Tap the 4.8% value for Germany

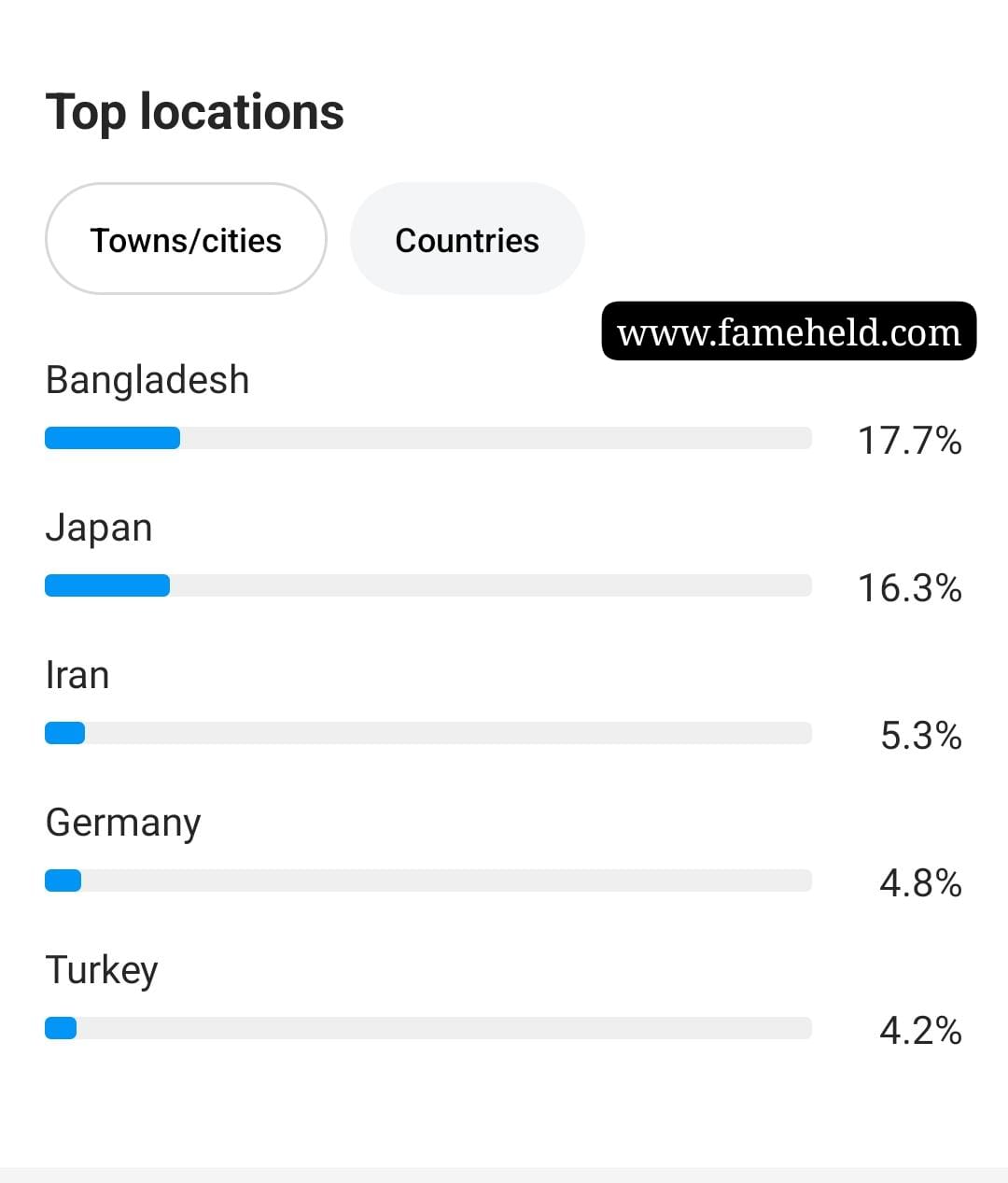pyautogui.click(x=920, y=882)
